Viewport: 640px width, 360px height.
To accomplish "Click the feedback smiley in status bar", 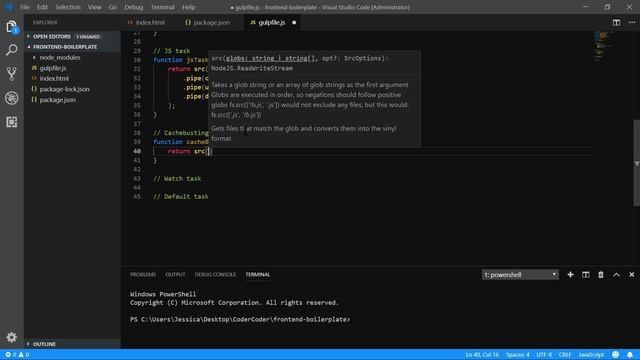I will [616, 355].
